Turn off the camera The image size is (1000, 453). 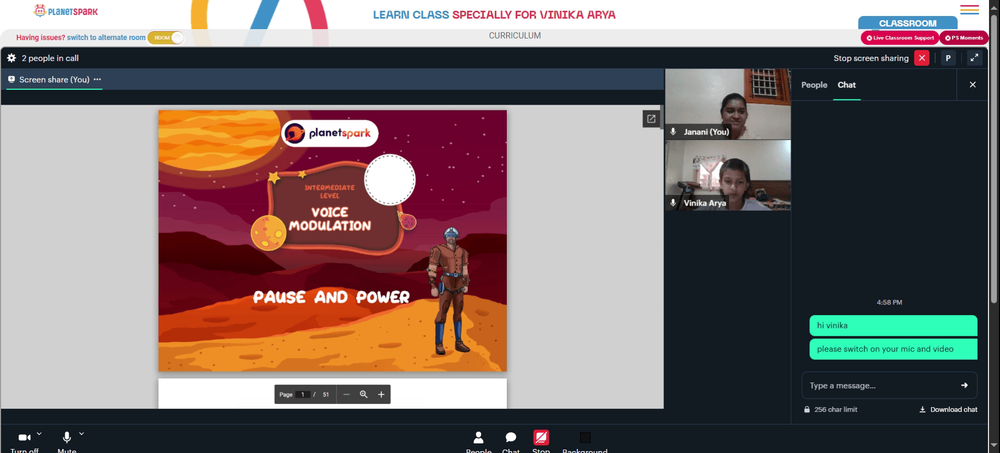[24, 438]
